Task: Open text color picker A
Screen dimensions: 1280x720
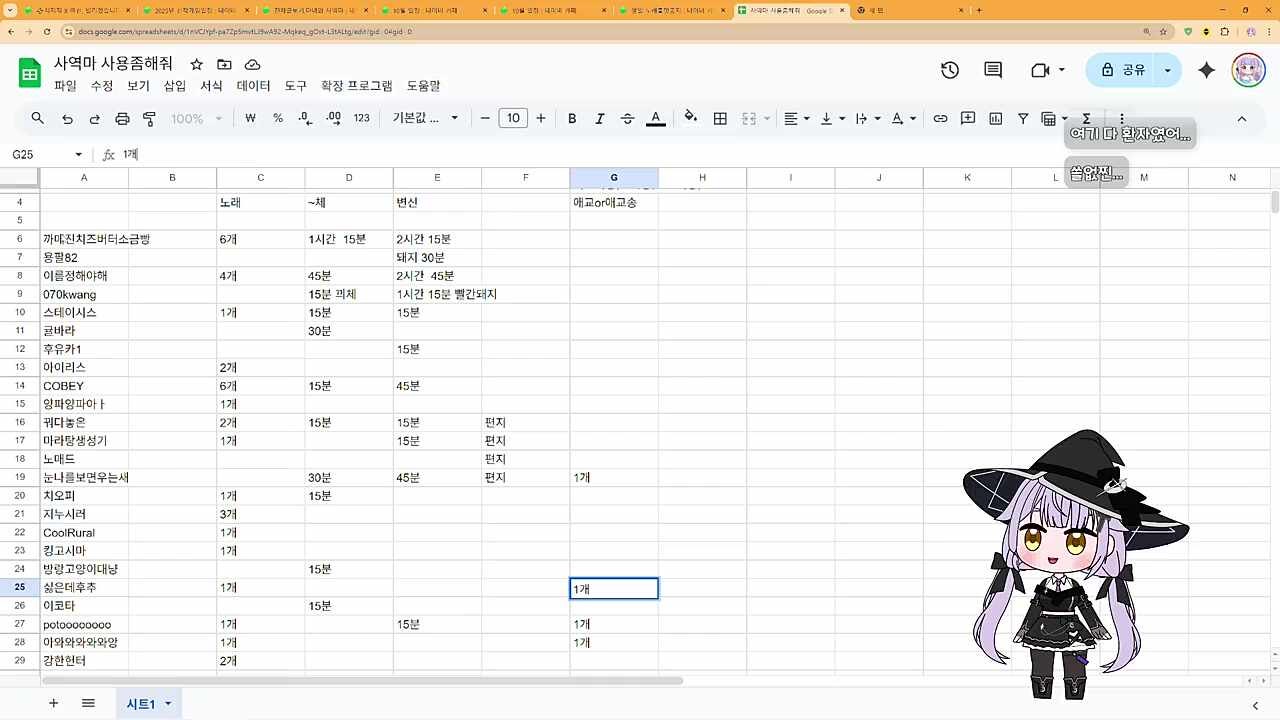Action: pos(656,118)
